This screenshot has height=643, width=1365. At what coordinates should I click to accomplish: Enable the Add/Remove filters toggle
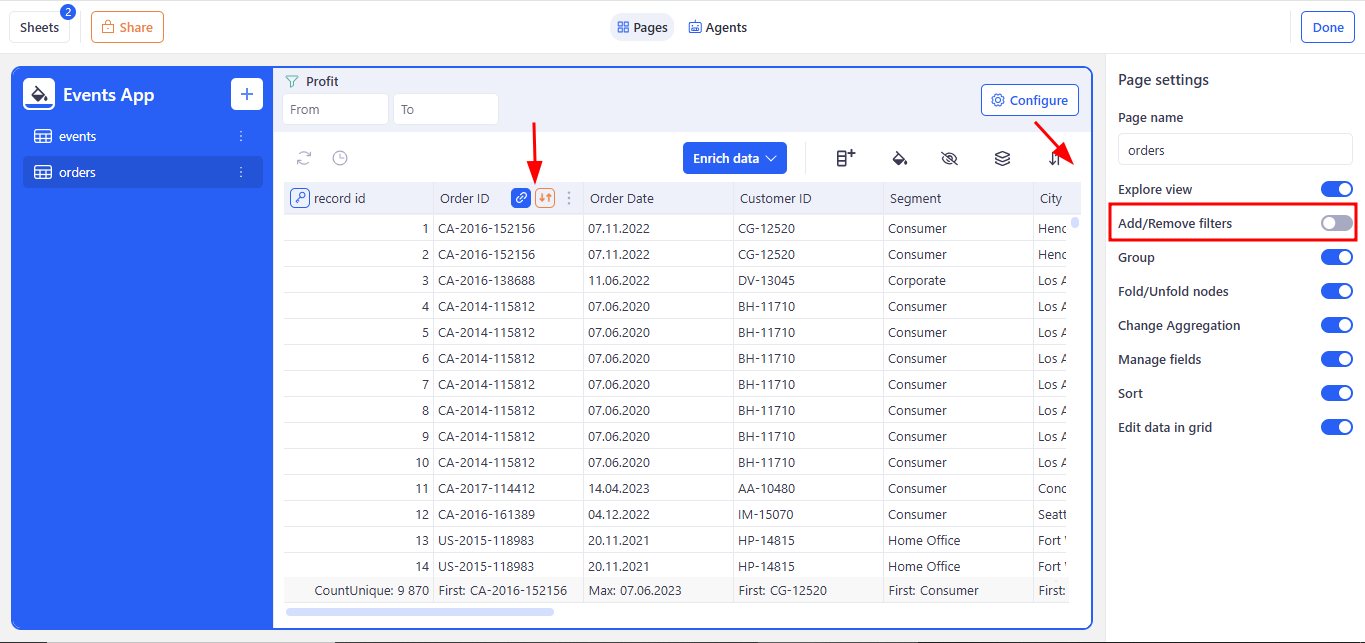1336,223
